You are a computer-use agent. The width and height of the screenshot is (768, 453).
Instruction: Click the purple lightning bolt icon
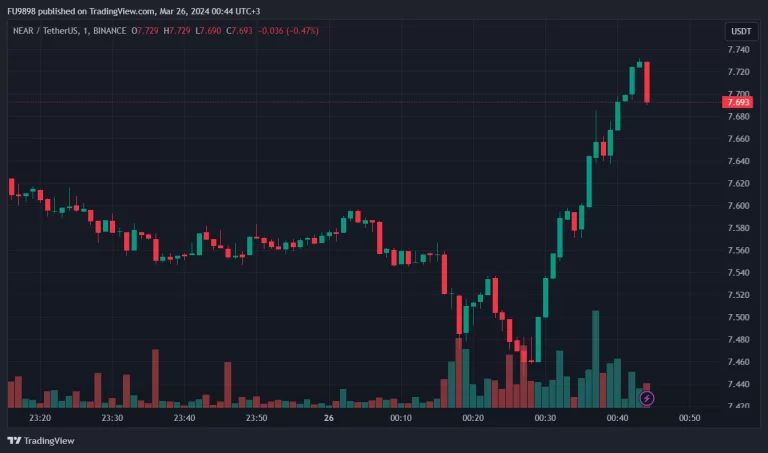[647, 398]
